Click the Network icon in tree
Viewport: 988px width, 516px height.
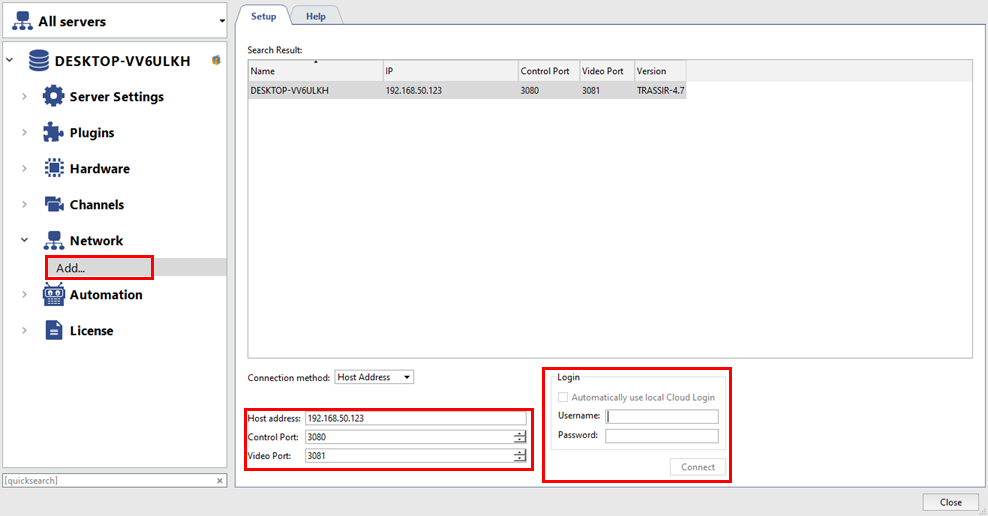tap(53, 241)
